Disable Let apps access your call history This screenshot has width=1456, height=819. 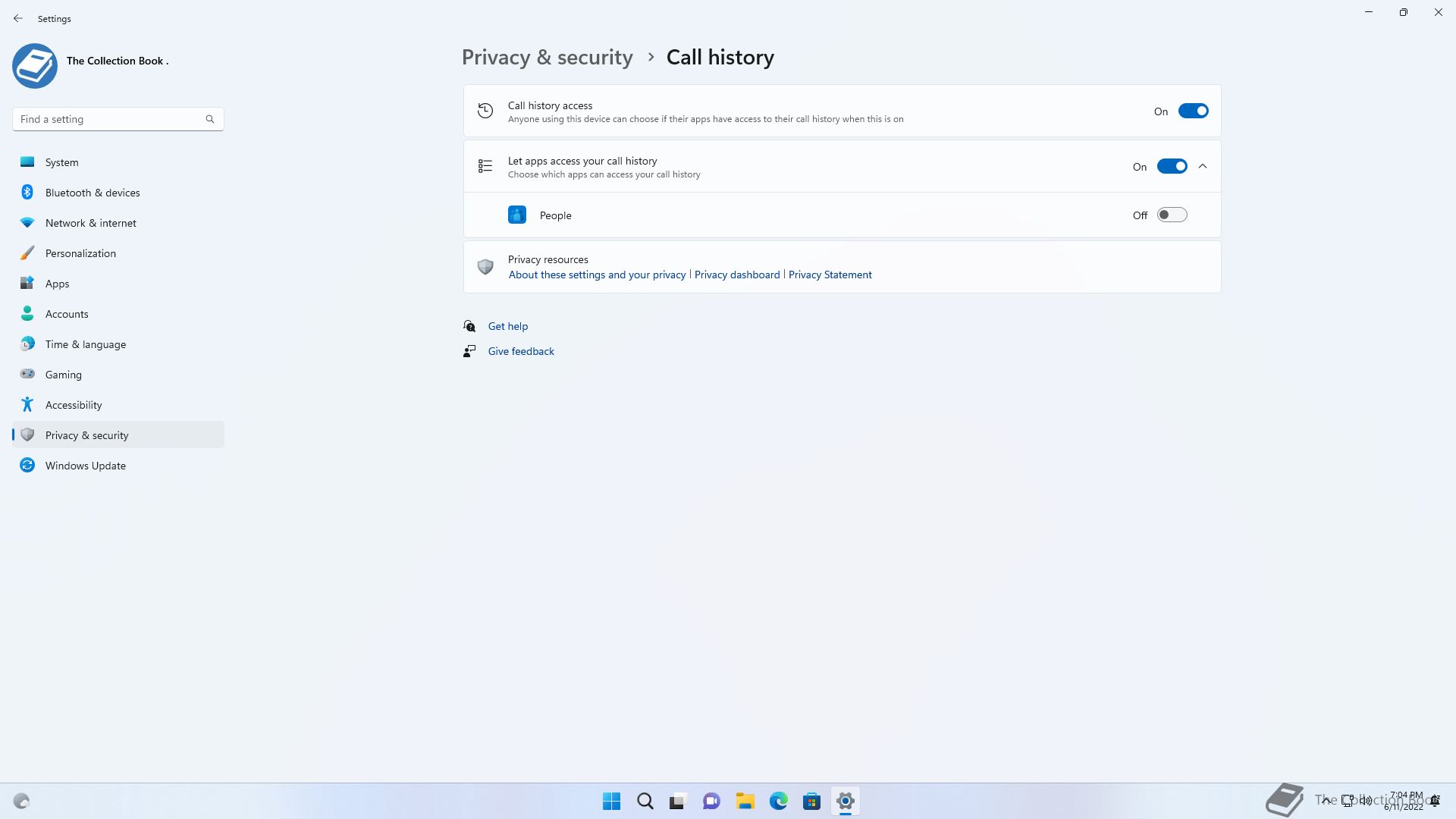[1171, 167]
